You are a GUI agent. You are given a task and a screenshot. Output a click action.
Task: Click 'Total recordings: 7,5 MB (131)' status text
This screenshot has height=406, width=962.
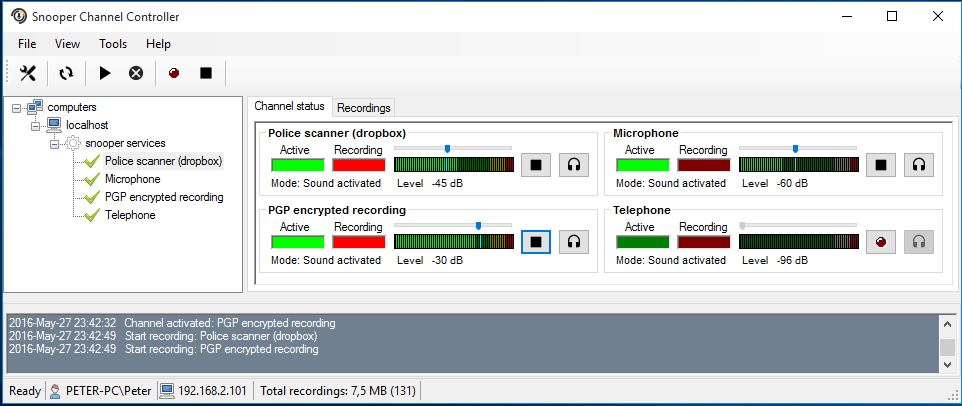[x=338, y=391]
